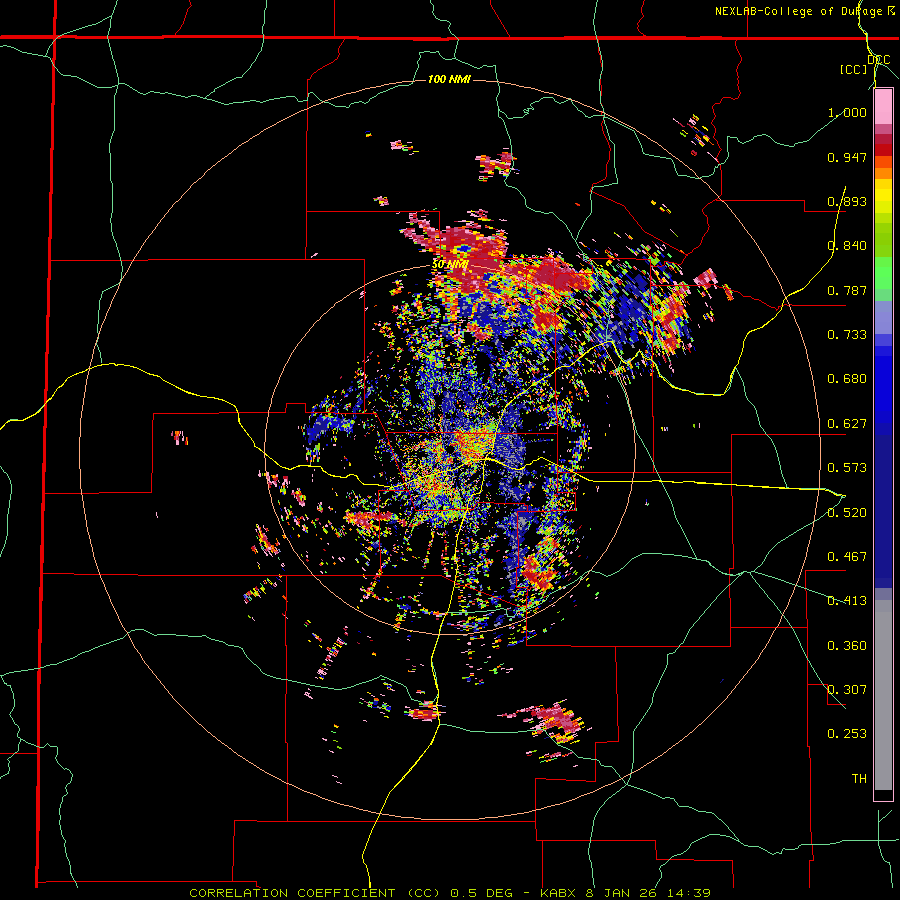900x900 pixels.
Task: Click the 0.947 color scale label
Action: (x=847, y=157)
